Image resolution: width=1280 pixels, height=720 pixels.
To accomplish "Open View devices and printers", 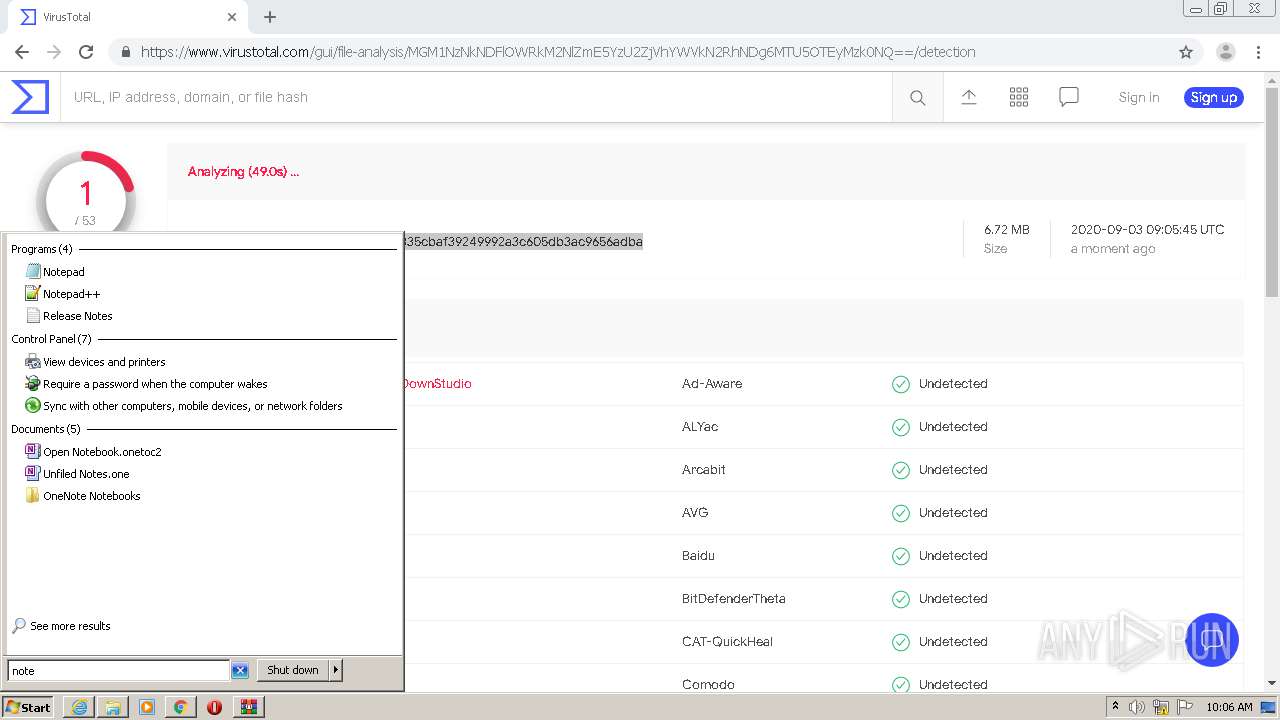I will (104, 362).
